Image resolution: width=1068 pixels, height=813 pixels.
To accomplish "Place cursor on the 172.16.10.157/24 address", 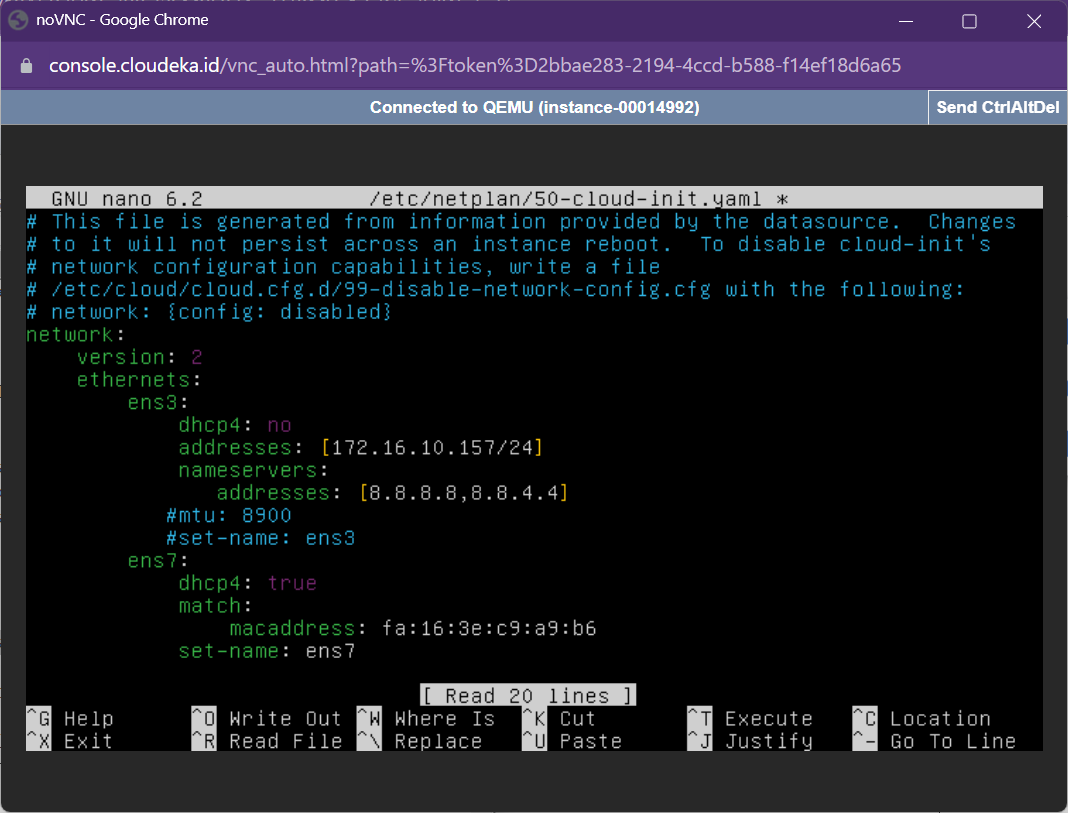I will tap(431, 447).
